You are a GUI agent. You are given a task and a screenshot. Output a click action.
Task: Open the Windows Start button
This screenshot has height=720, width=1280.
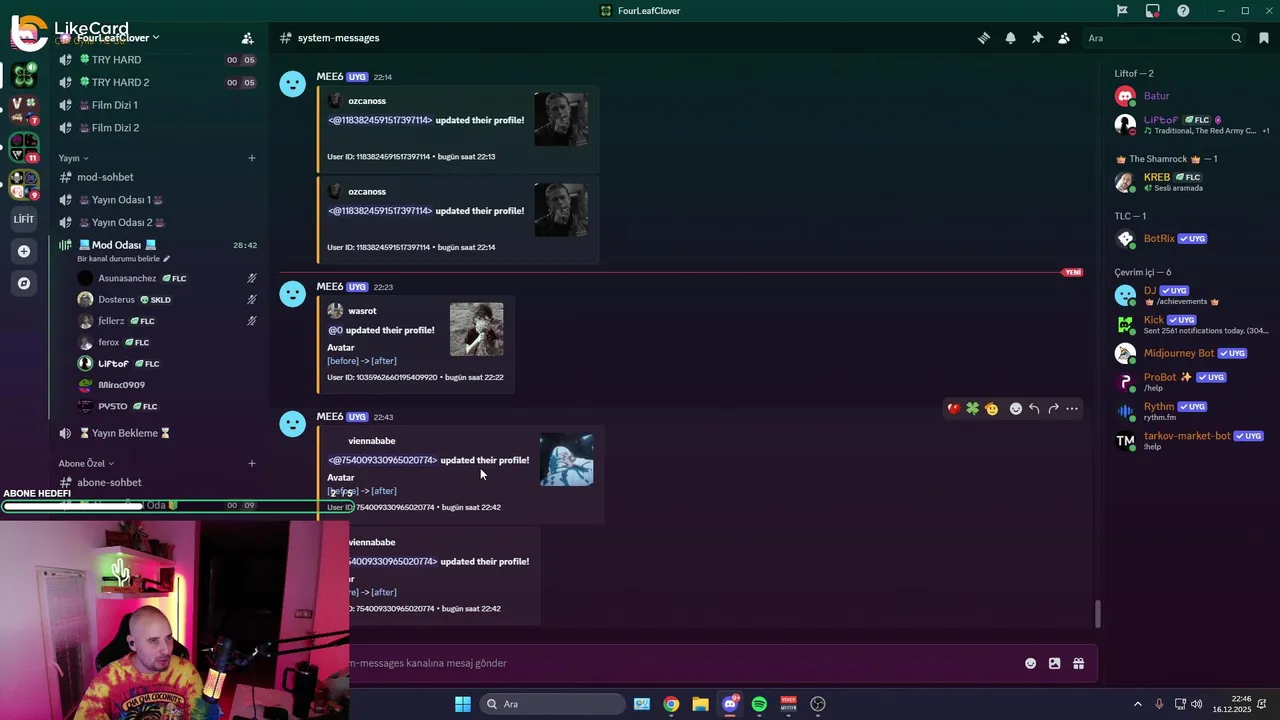[x=463, y=704]
